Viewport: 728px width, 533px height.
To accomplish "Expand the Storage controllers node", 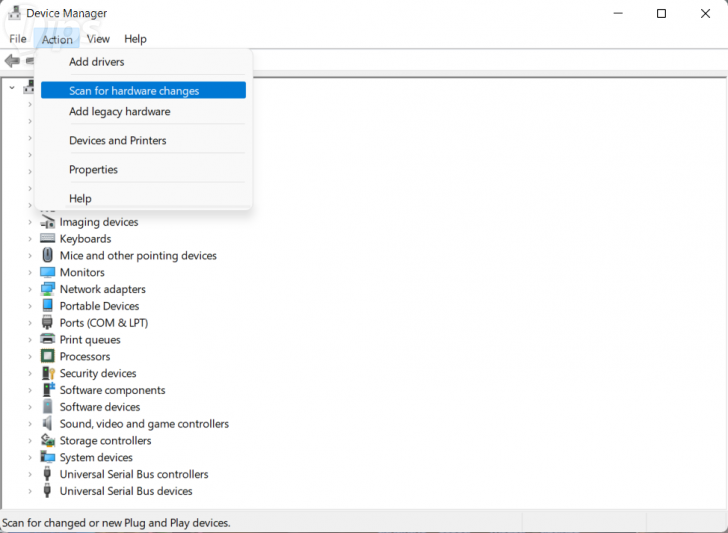I will [x=30, y=441].
